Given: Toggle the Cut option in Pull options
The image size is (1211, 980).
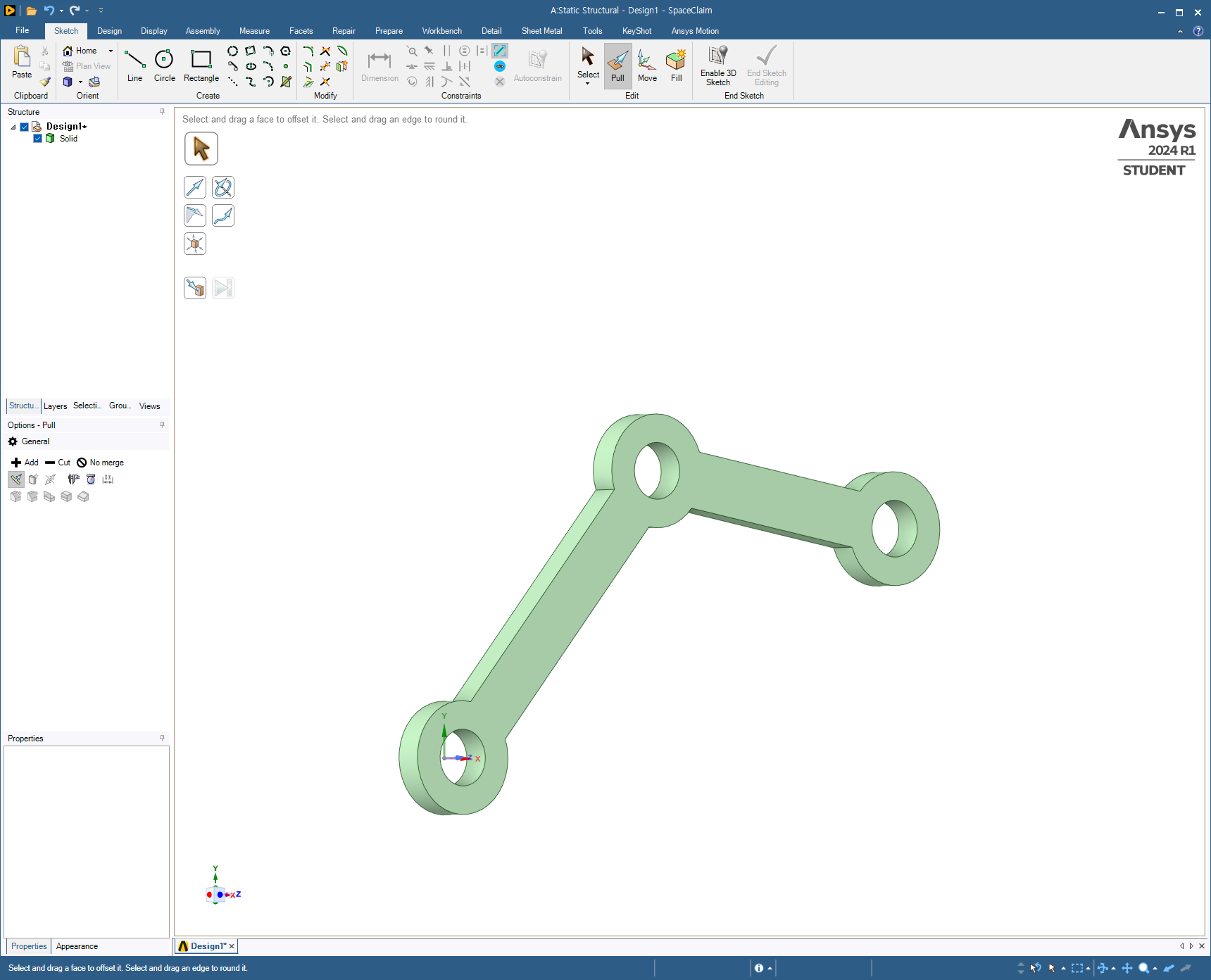Looking at the screenshot, I should (58, 463).
